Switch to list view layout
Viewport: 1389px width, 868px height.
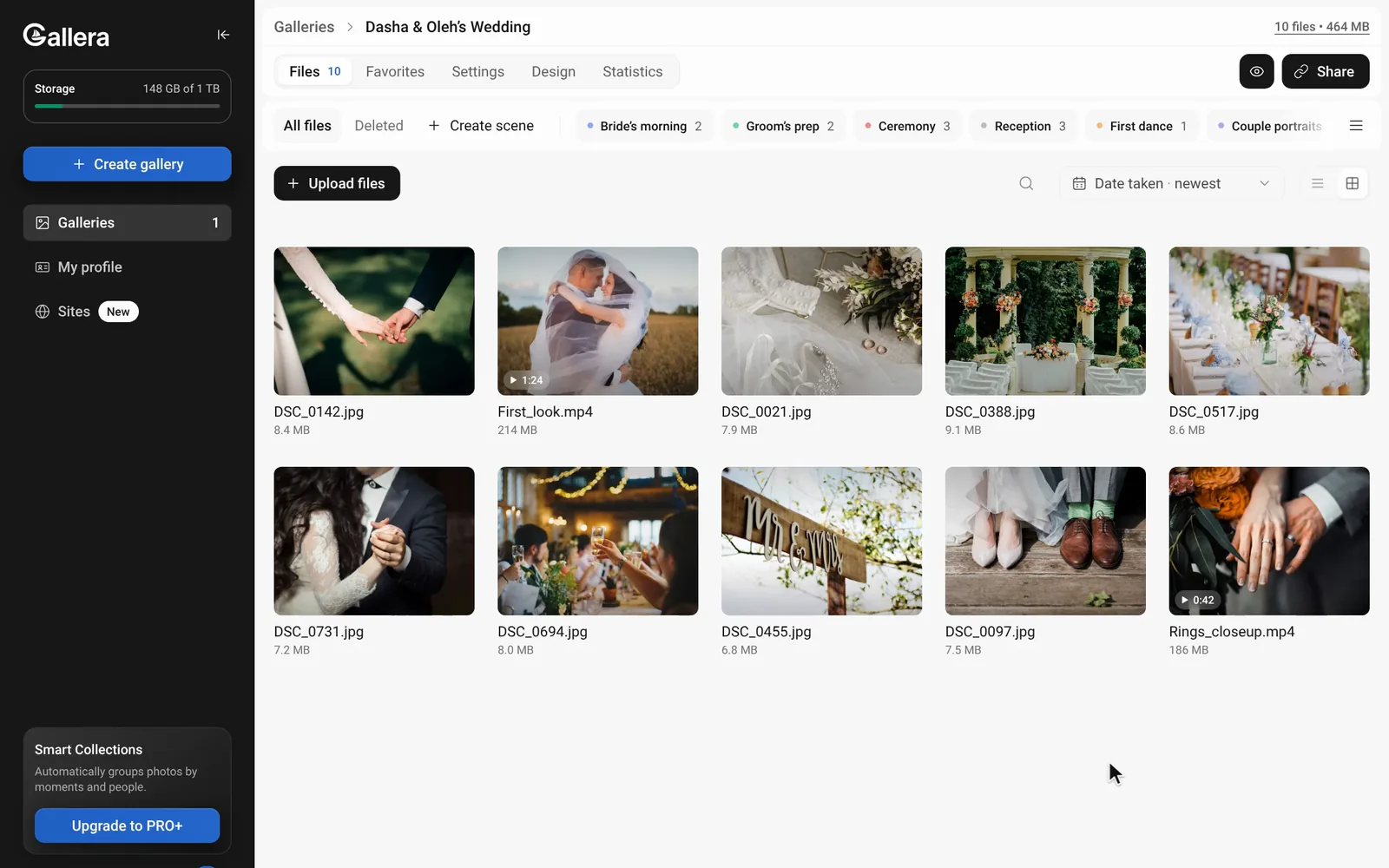coord(1317,183)
